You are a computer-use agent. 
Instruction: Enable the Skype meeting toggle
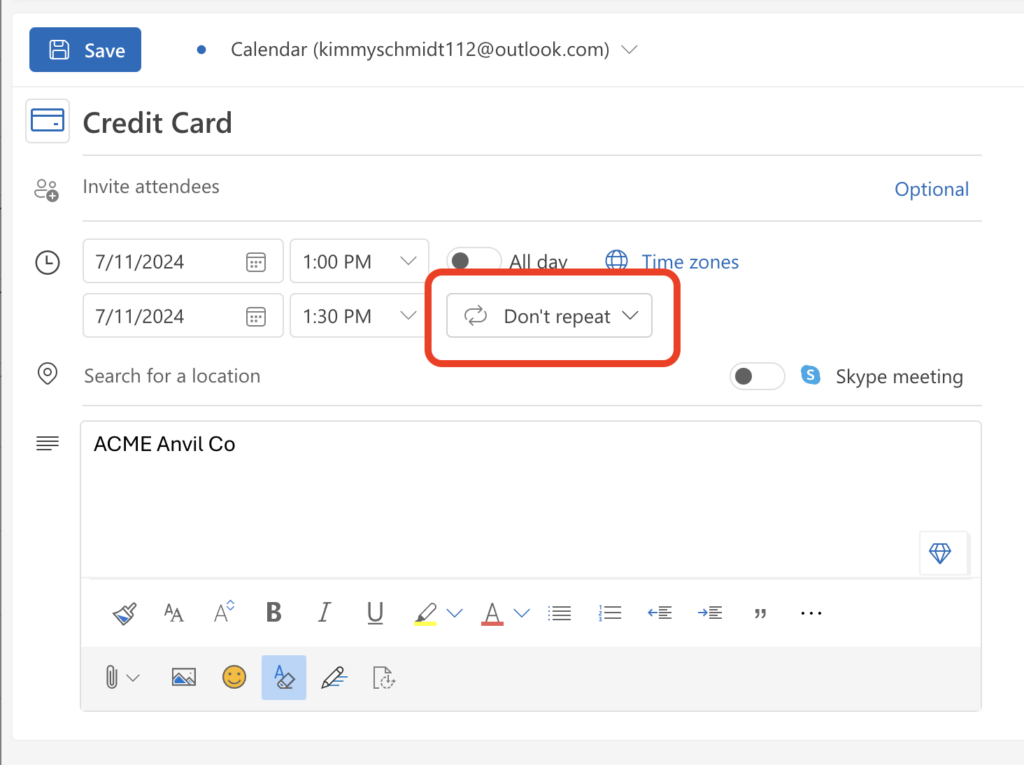coord(757,377)
